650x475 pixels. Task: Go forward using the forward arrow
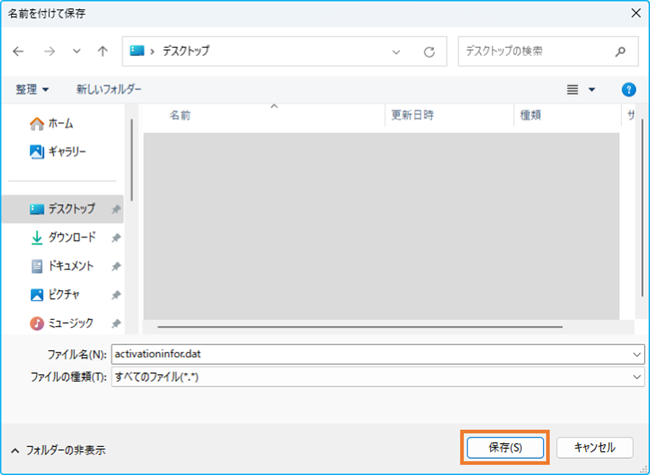[49, 51]
